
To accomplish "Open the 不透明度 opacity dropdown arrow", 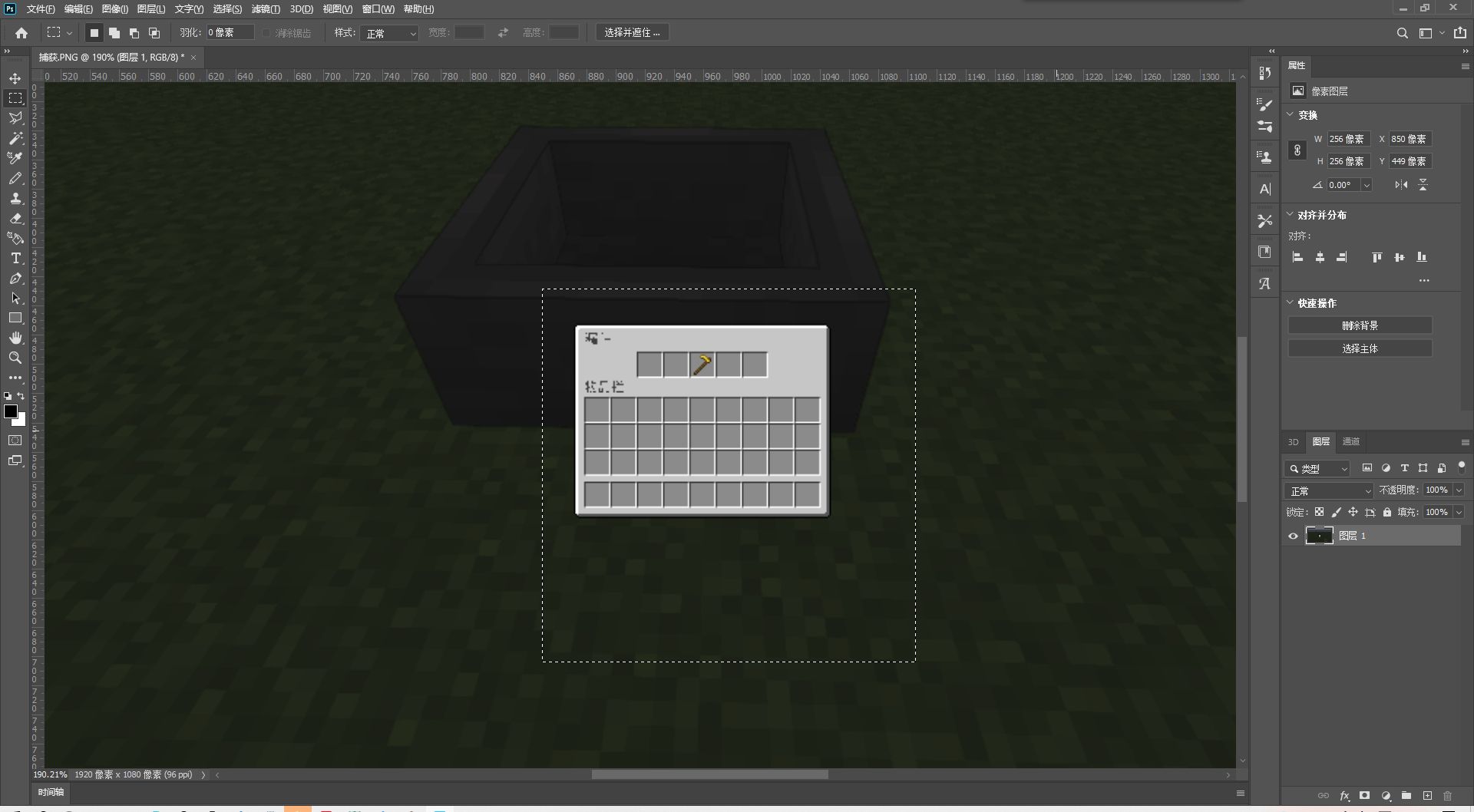I will coord(1459,490).
